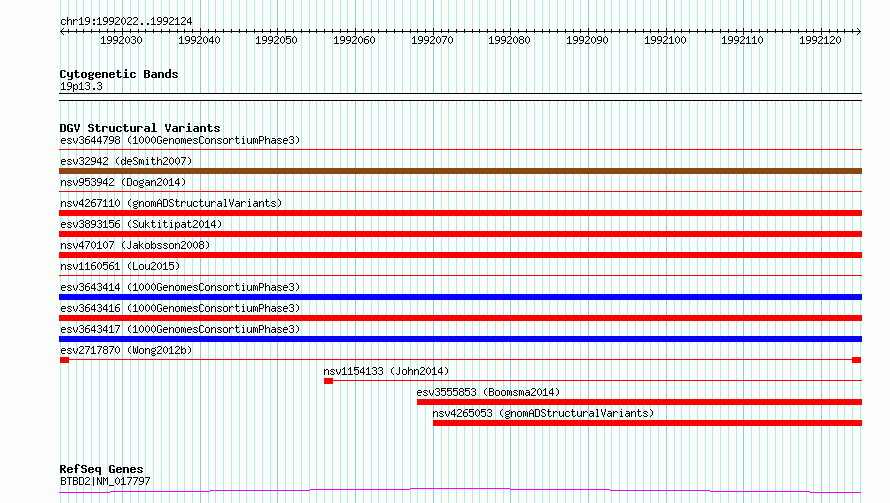This screenshot has width=890, height=503.
Task: Click the blue bar under esv3643414
Action: coord(460,297)
